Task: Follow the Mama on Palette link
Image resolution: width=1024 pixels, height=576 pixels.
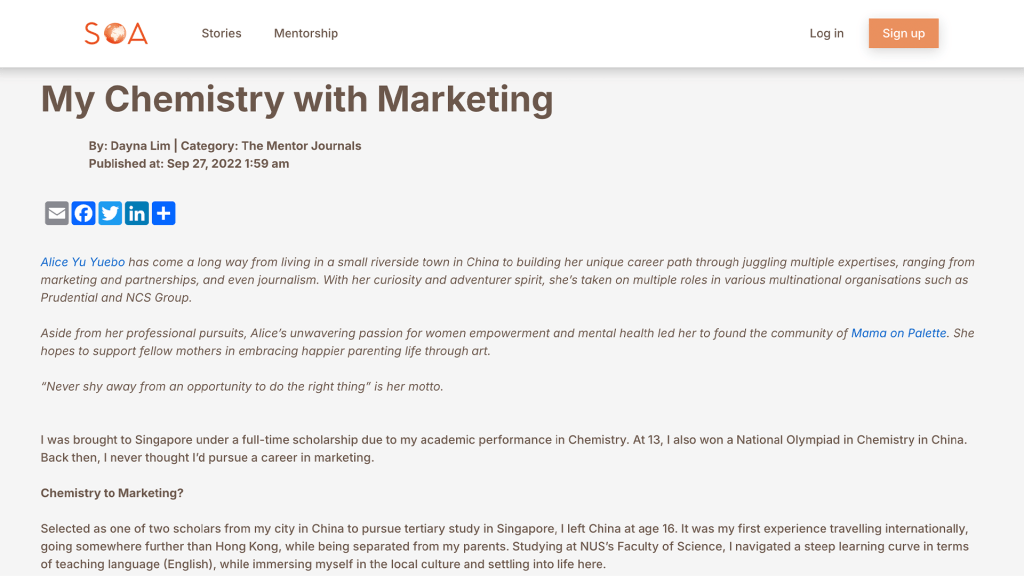Action: pyautogui.click(x=898, y=333)
